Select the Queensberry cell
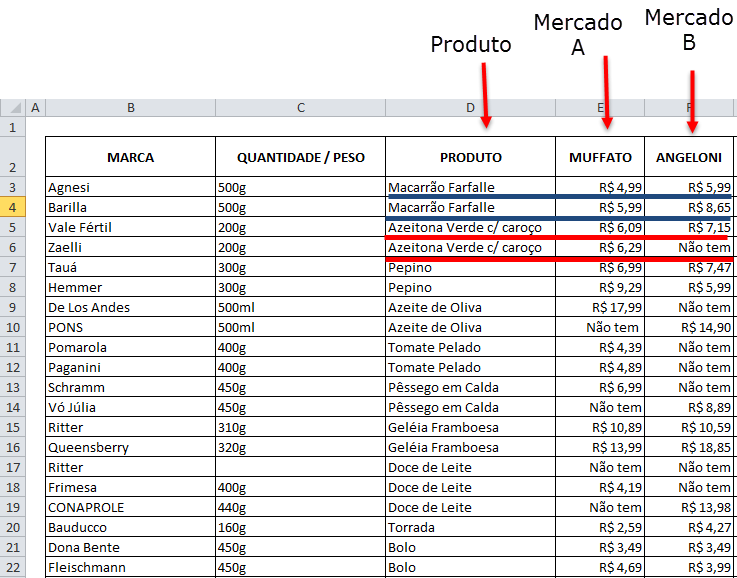The height and width of the screenshot is (578, 737). (130, 447)
